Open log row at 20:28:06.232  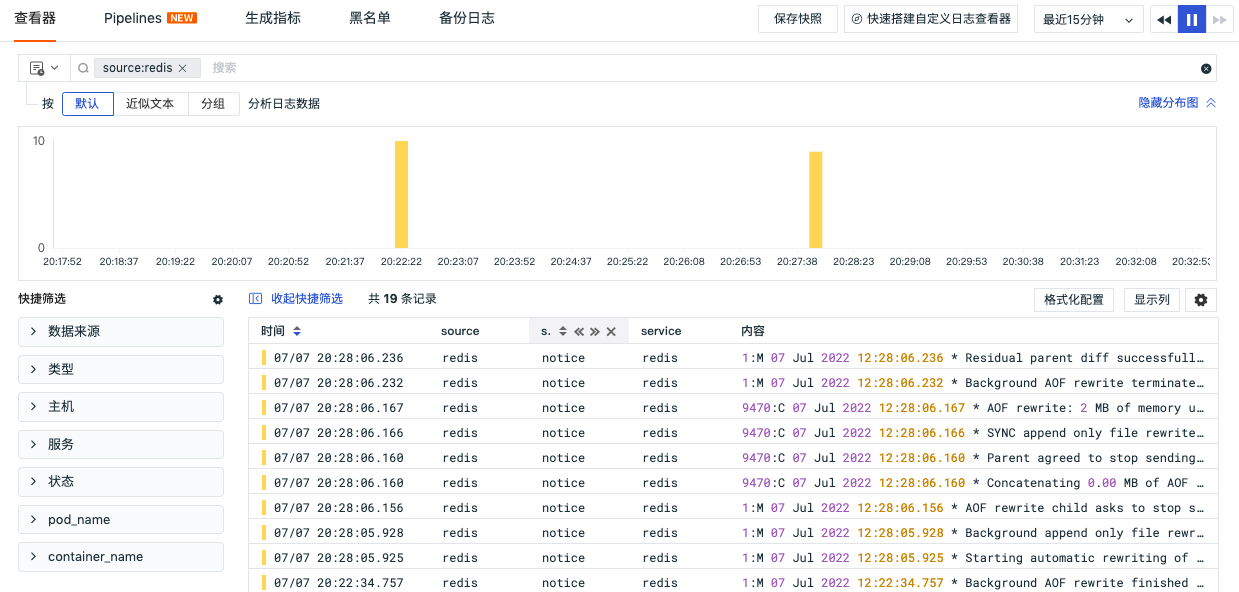pos(733,383)
